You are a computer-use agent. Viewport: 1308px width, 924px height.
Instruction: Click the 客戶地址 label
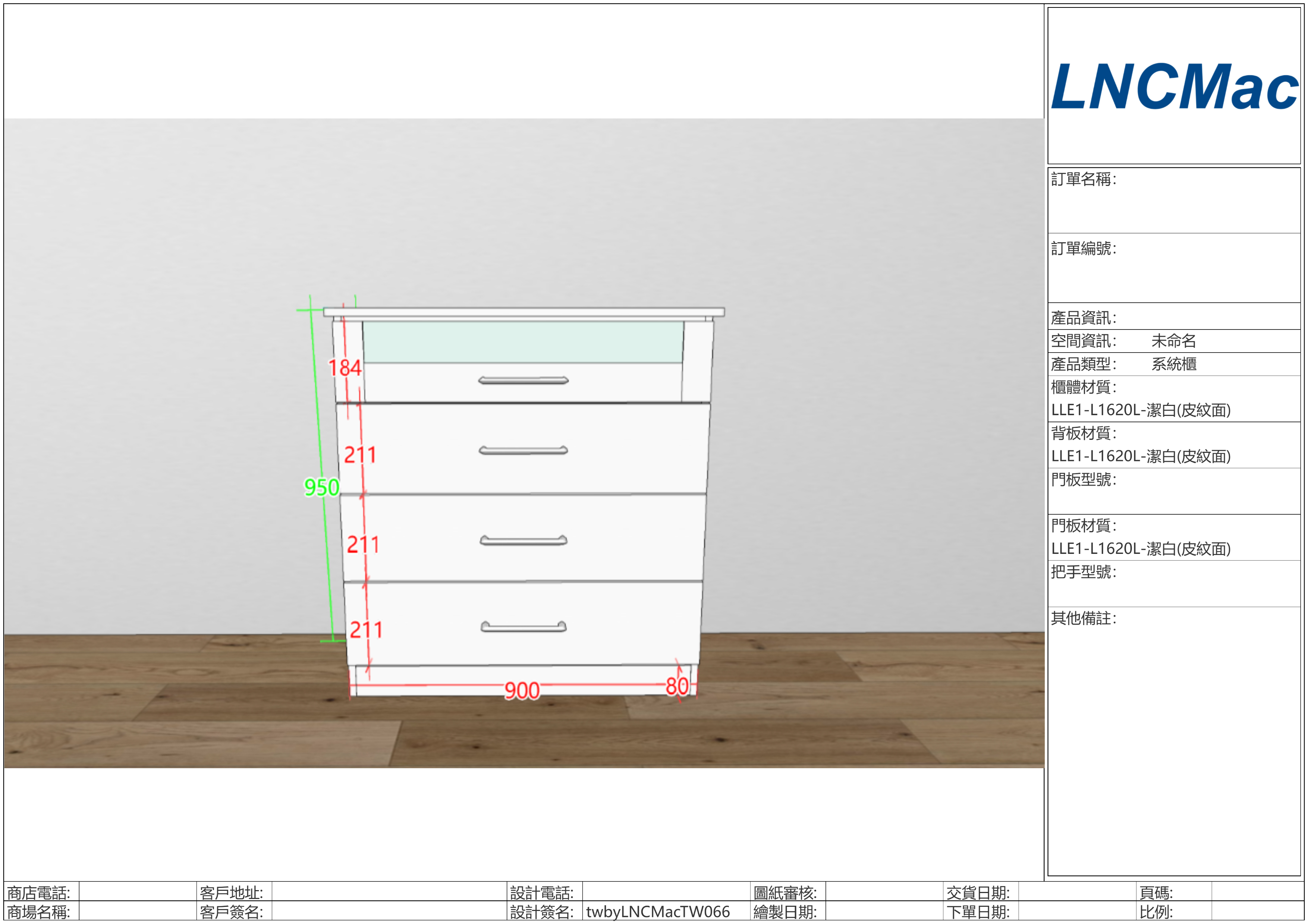[x=231, y=893]
